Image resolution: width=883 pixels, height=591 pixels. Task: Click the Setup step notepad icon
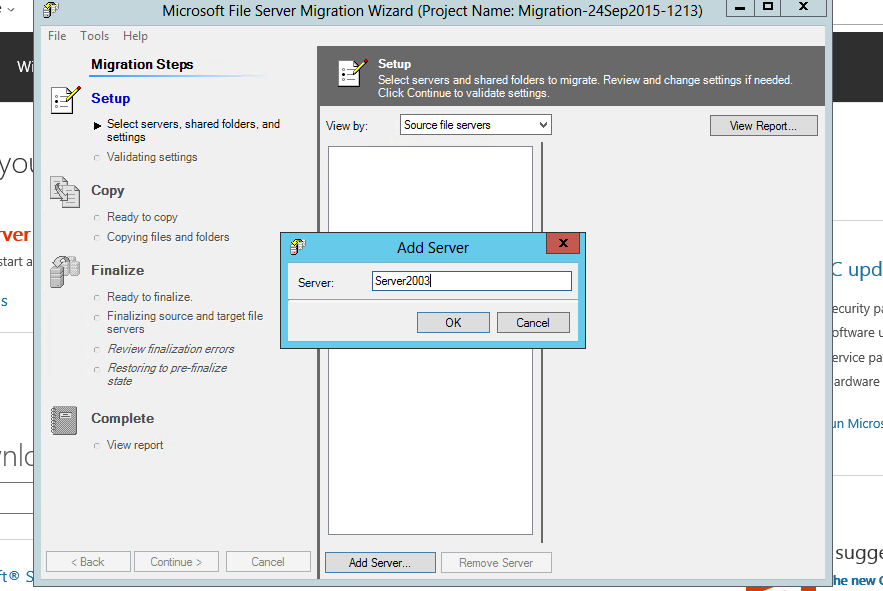pyautogui.click(x=65, y=100)
